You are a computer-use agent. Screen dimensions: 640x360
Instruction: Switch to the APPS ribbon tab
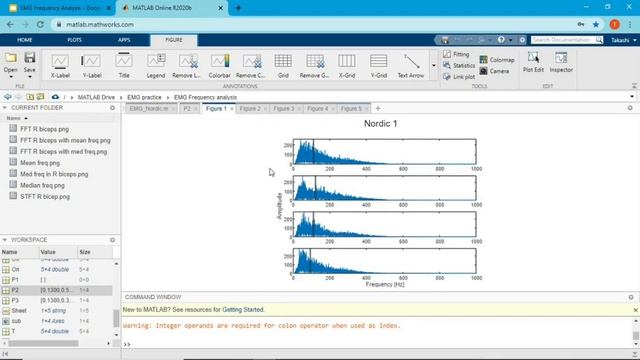click(x=124, y=40)
